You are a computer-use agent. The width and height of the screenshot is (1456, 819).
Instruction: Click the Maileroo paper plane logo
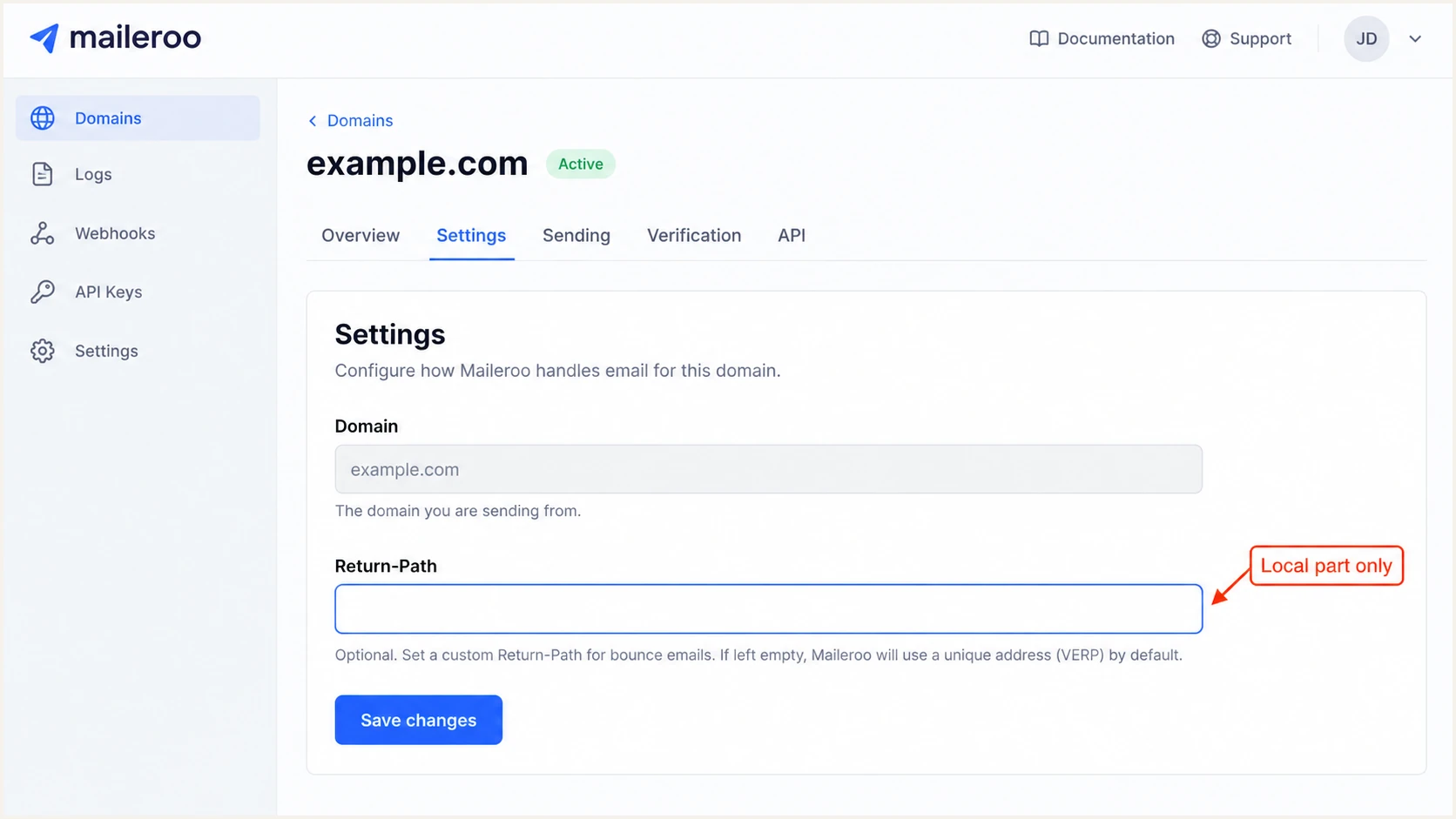[44, 38]
